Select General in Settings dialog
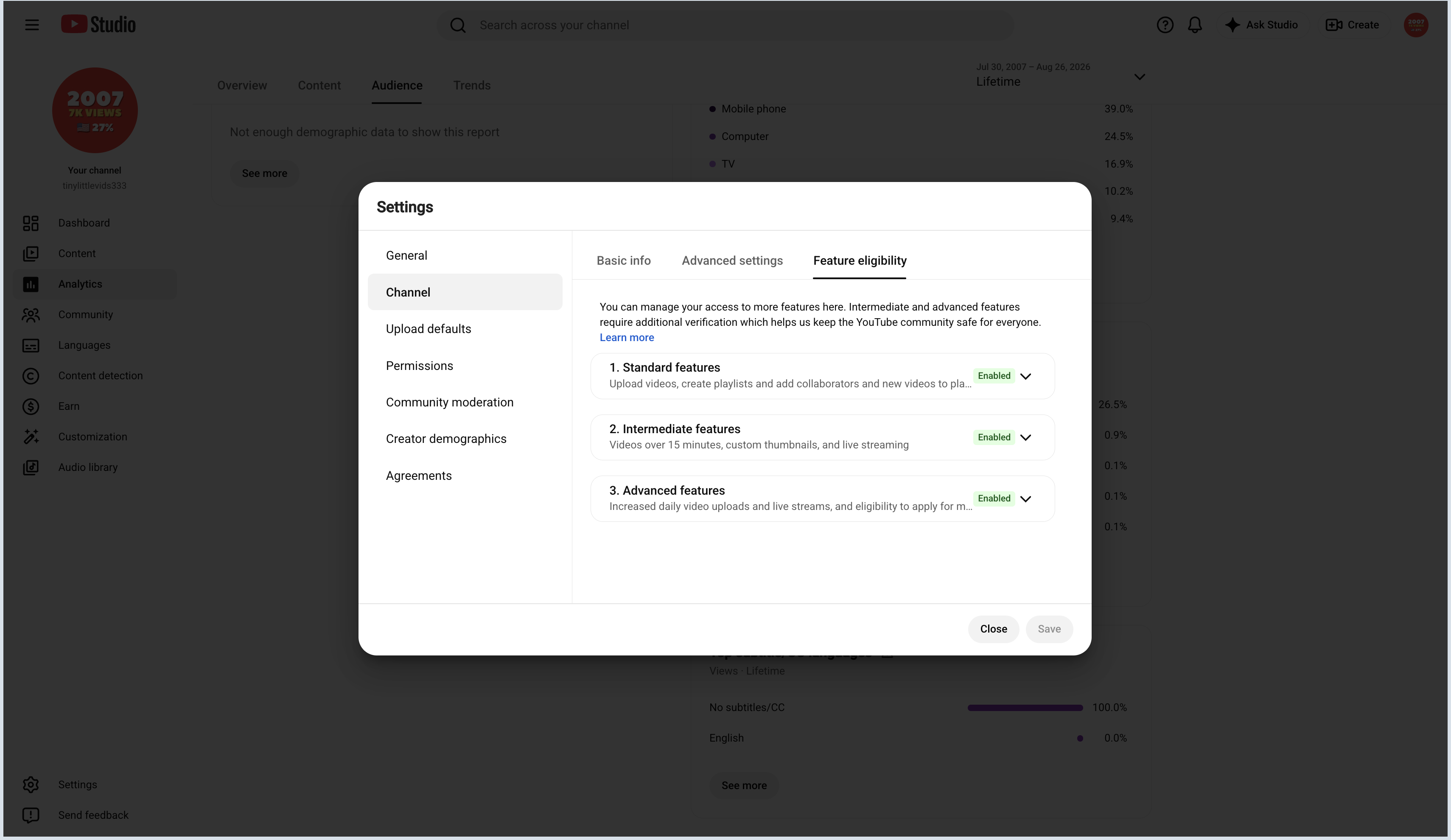Screen dimensions: 1451x840 pos(465,255)
